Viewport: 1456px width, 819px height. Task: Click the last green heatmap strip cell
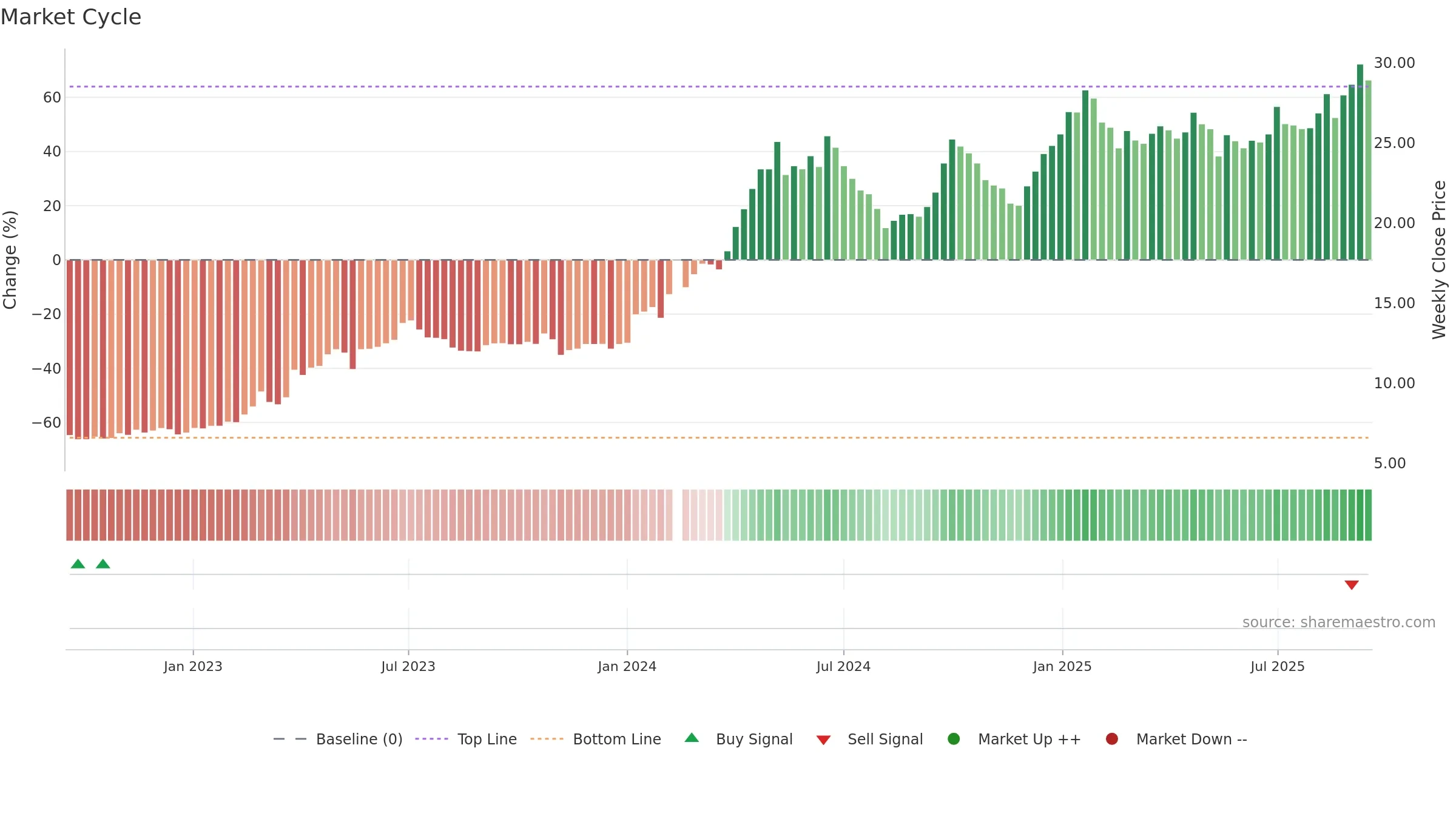1369,515
